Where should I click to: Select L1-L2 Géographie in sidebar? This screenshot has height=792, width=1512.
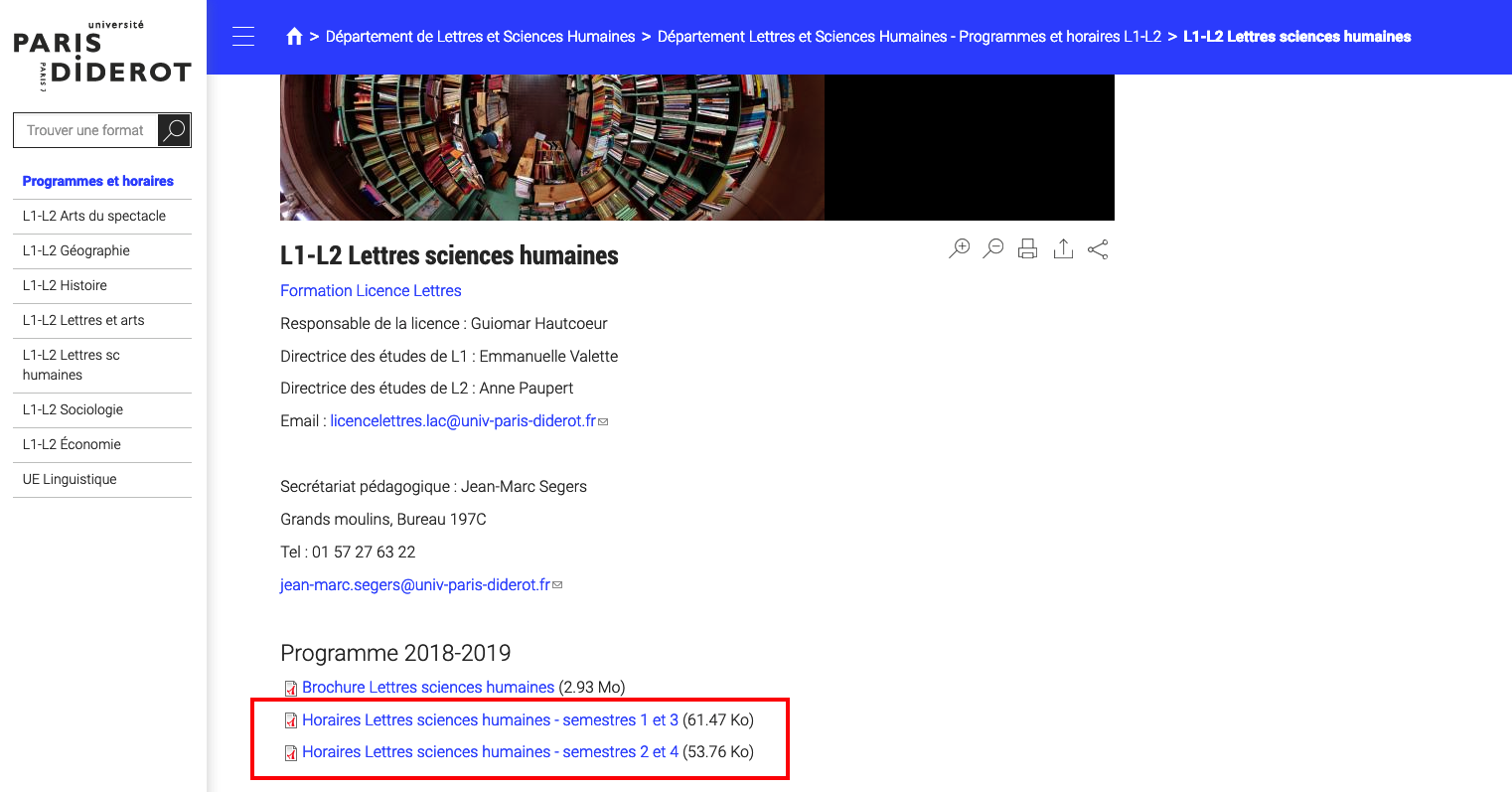click(x=76, y=250)
